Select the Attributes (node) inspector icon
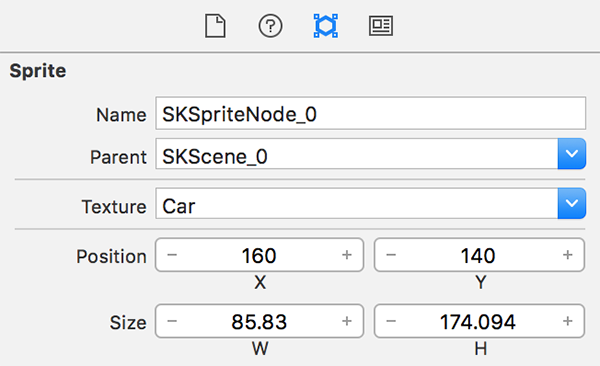Screen dimensions: 600x366 coord(326,26)
